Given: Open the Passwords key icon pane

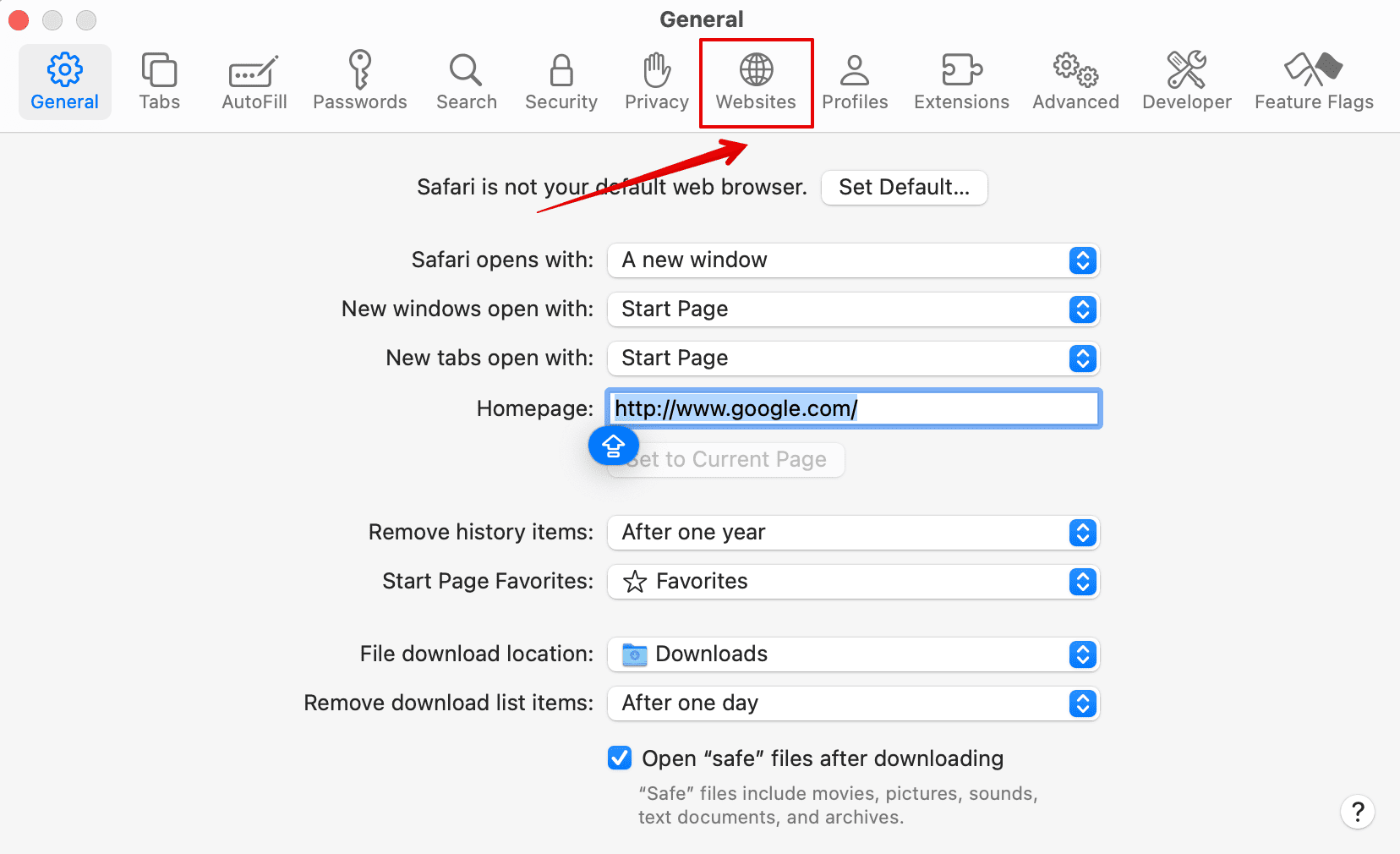Looking at the screenshot, I should click(x=359, y=82).
